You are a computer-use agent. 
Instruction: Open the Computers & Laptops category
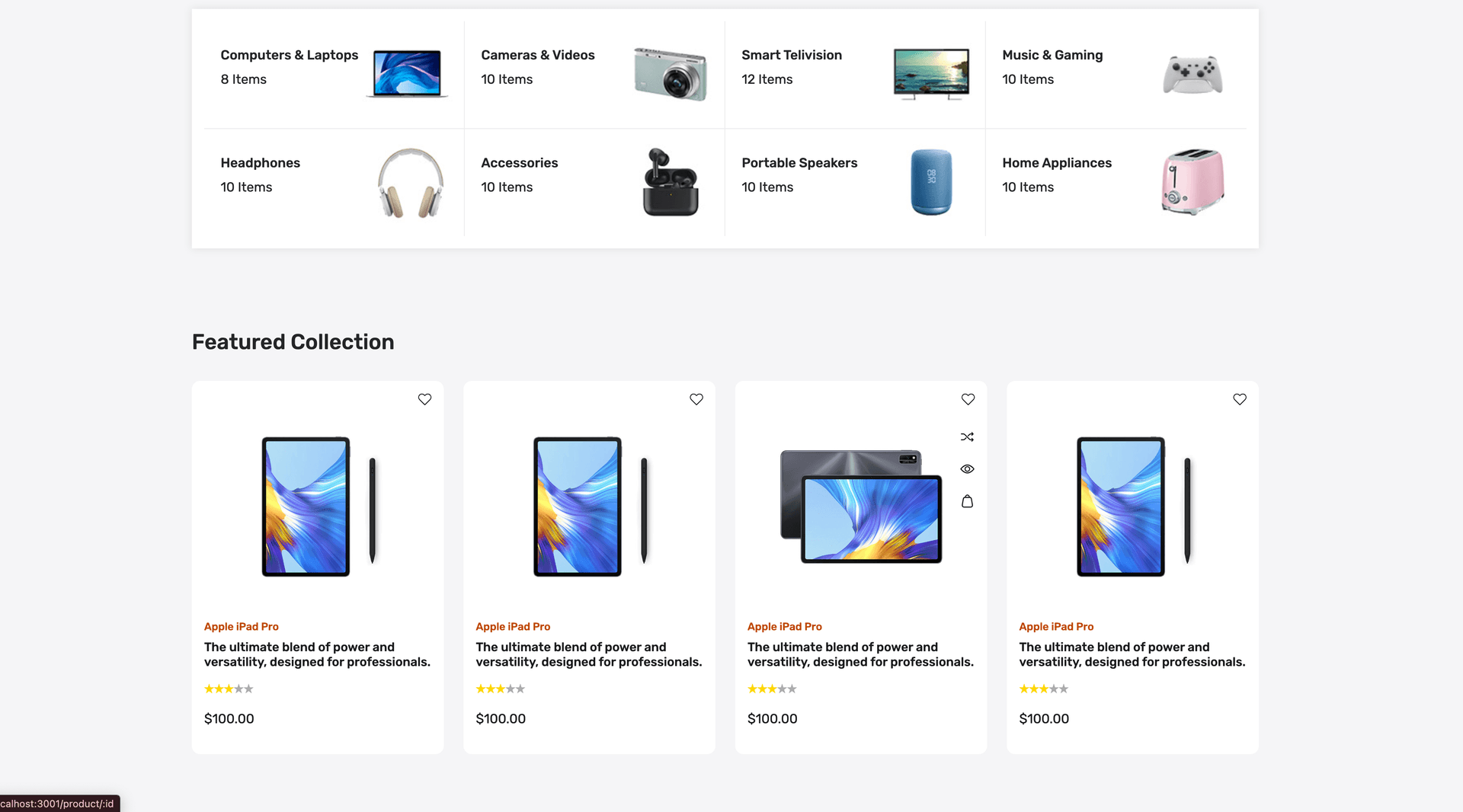click(x=289, y=55)
